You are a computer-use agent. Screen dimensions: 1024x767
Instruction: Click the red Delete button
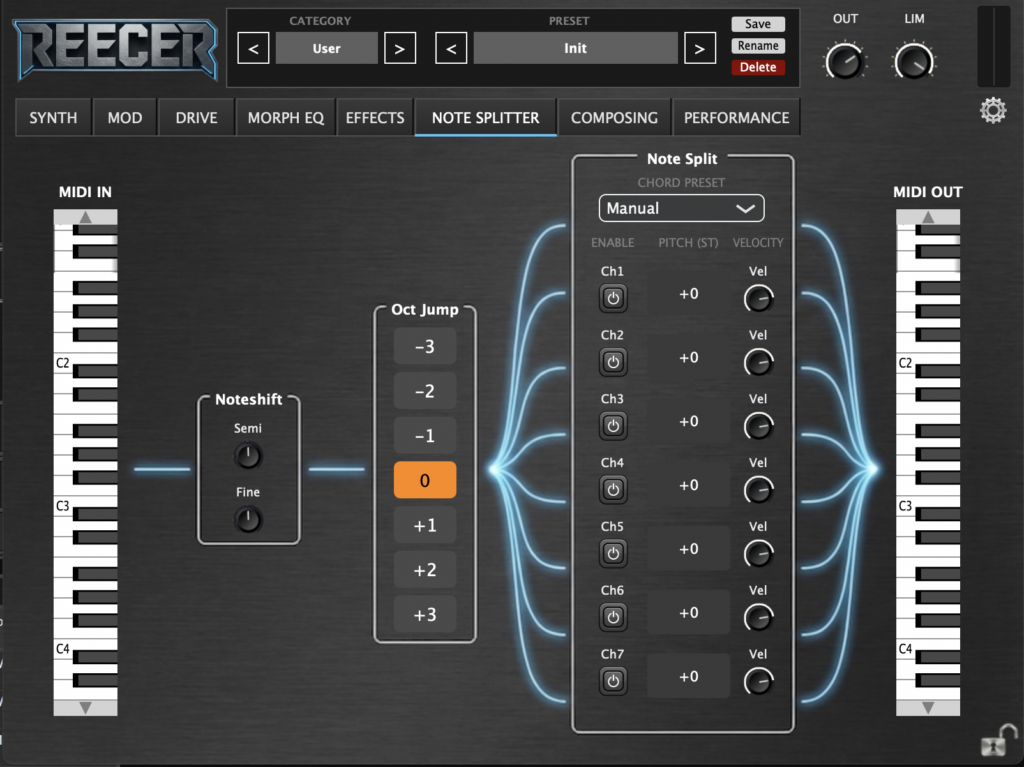pyautogui.click(x=758, y=68)
